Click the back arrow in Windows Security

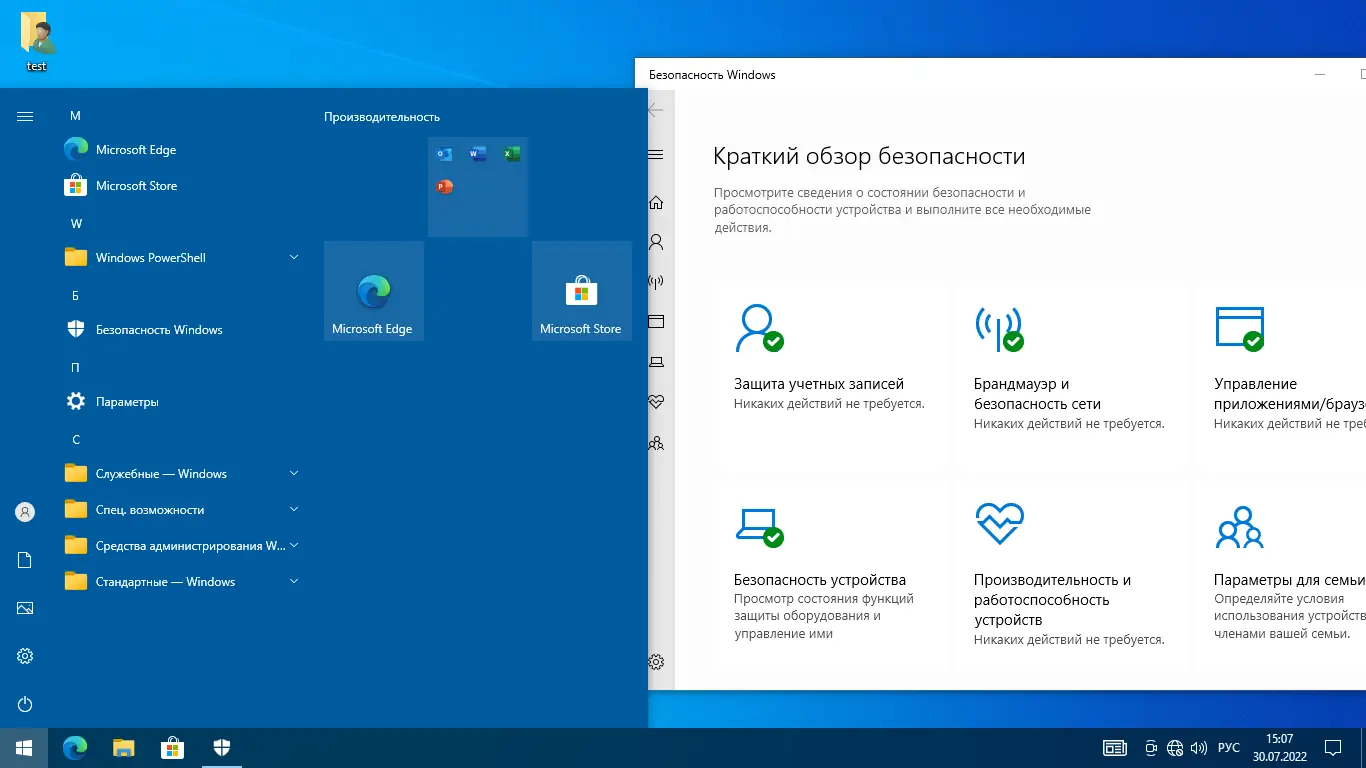[x=655, y=111]
